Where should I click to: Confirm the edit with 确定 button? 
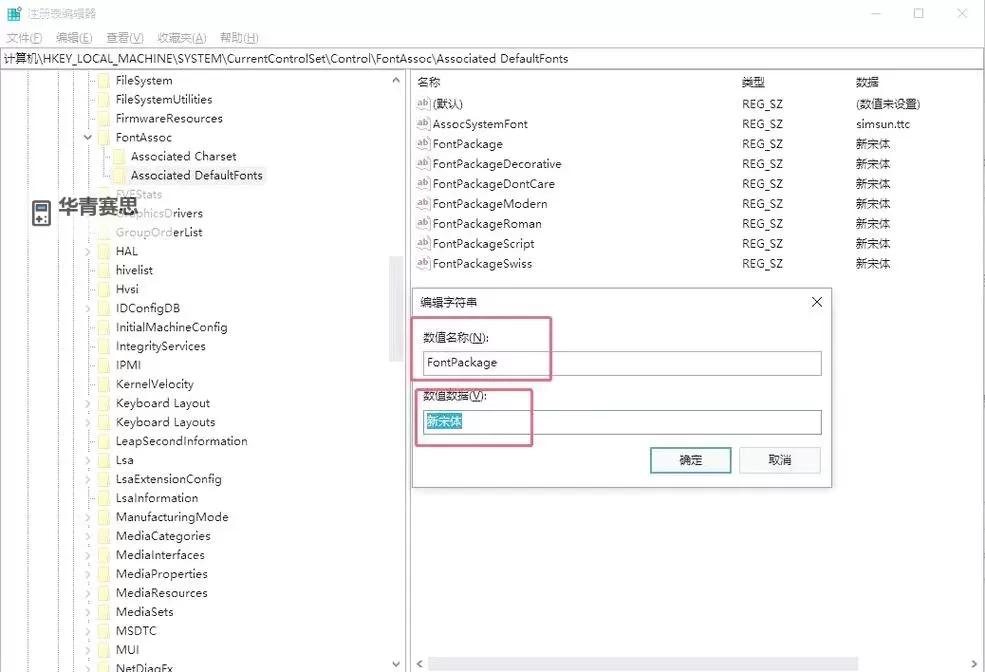click(x=690, y=460)
